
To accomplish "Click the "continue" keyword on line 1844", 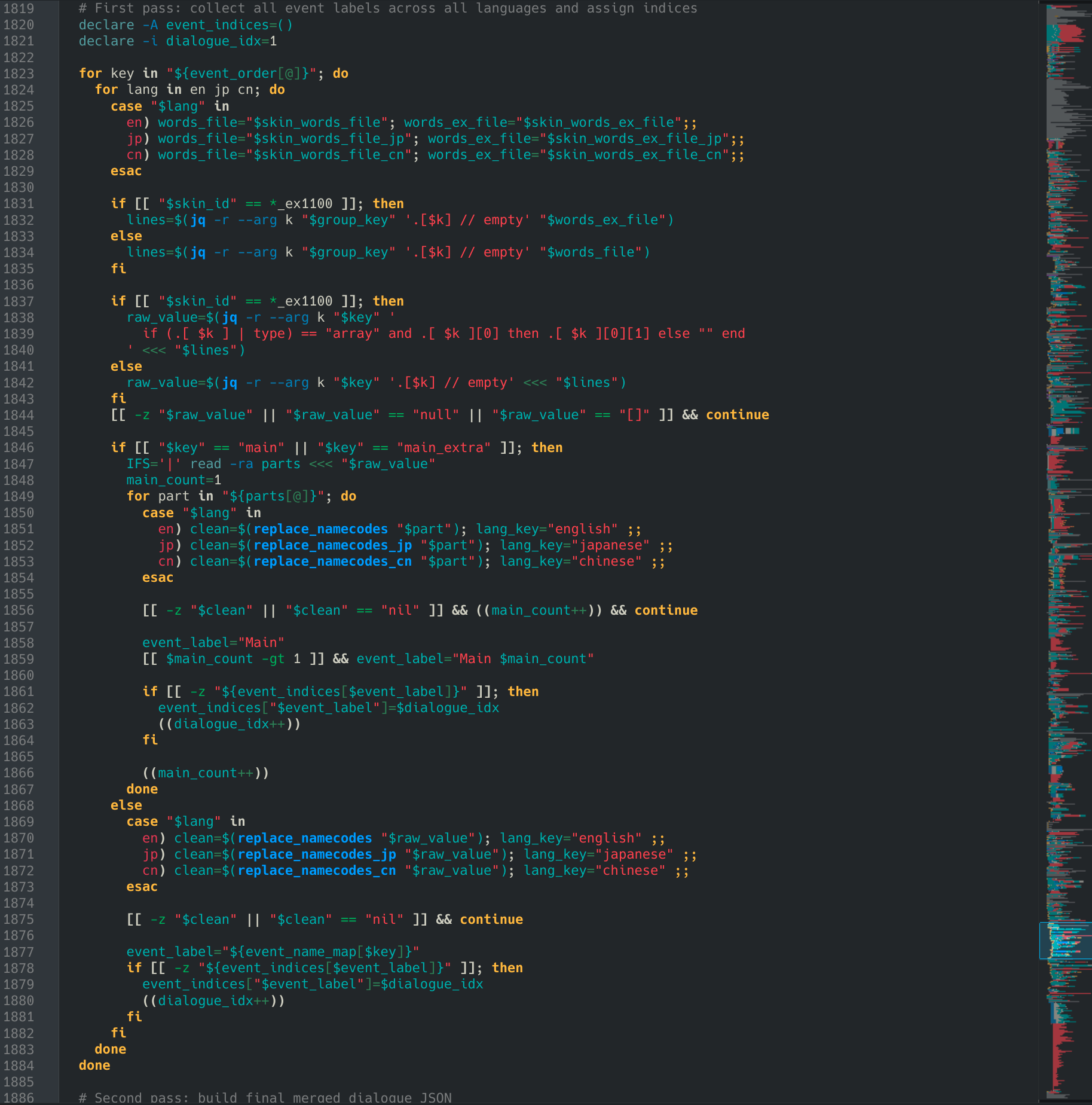I will [738, 415].
